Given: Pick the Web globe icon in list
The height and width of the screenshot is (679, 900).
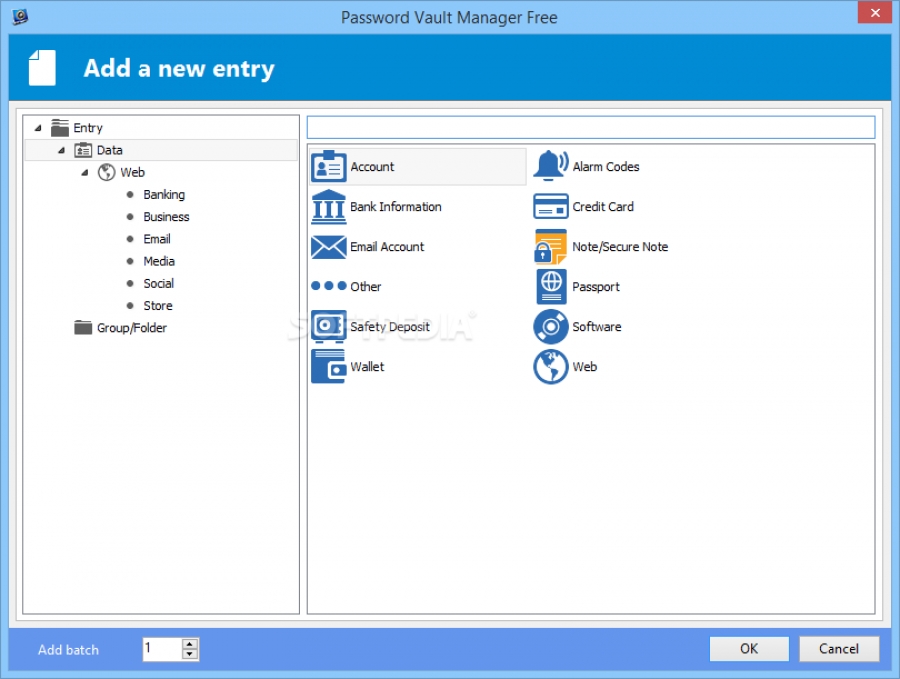Looking at the screenshot, I should (550, 367).
